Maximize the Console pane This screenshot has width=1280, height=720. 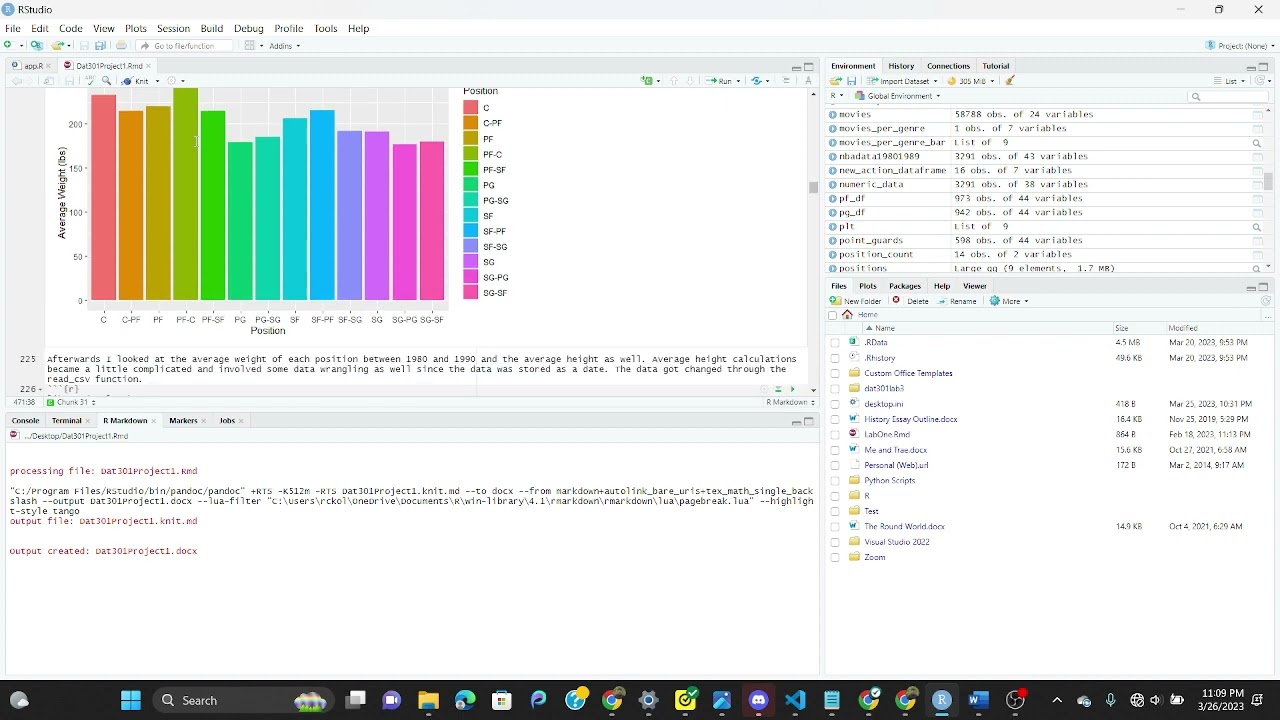[809, 422]
